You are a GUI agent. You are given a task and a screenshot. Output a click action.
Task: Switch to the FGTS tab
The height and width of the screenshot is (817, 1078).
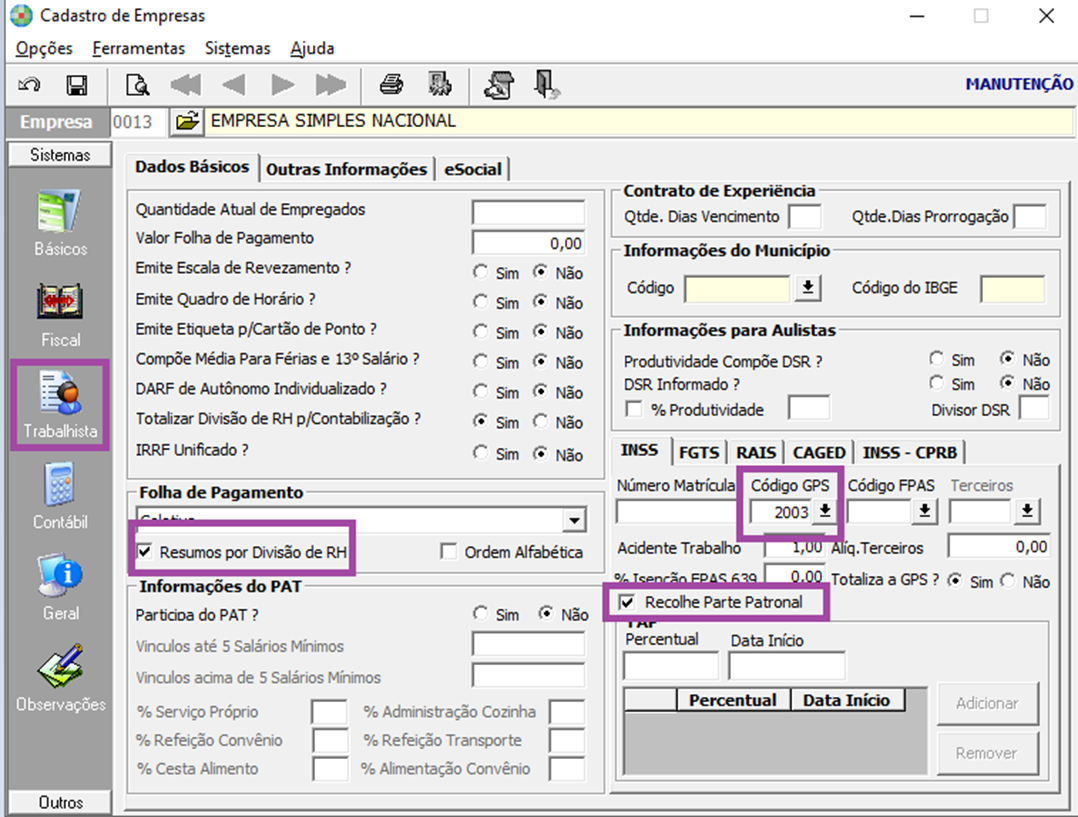coord(699,453)
